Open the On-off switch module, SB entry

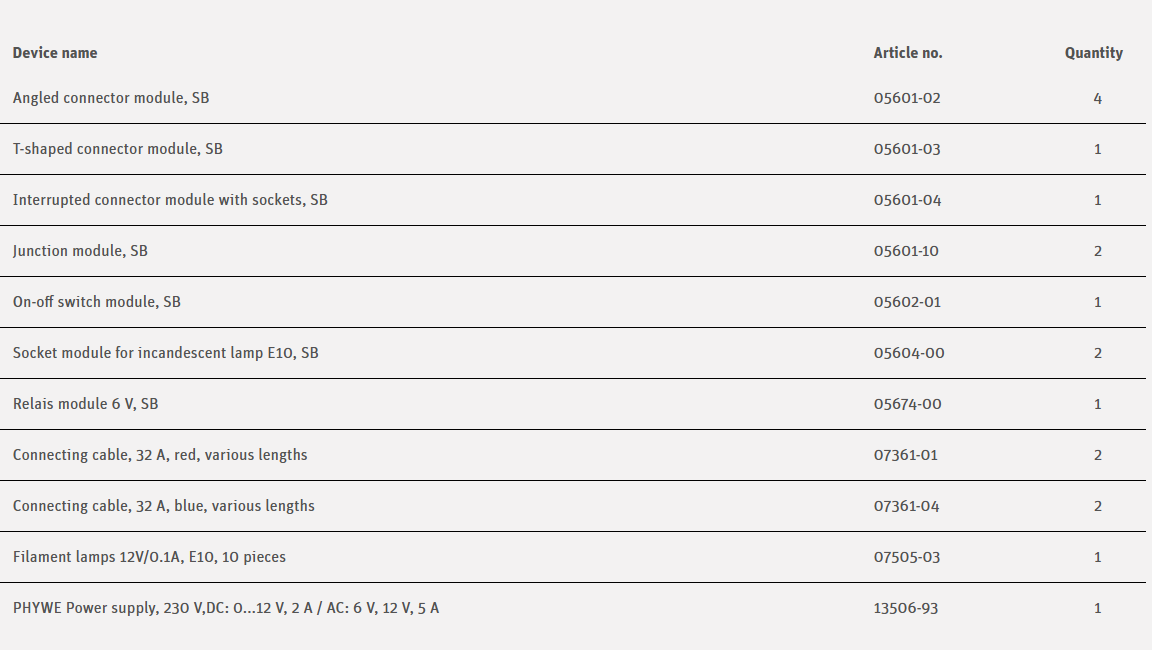(x=97, y=302)
